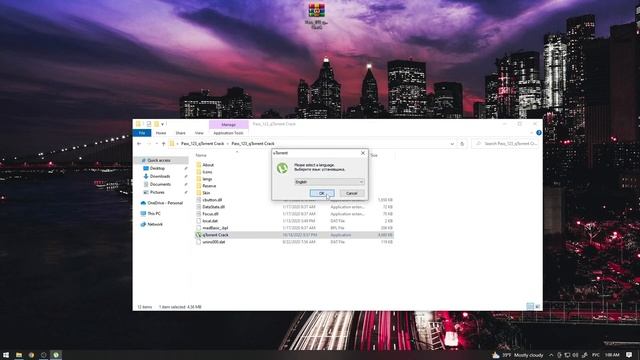
Task: Close the language selection dialog
Action: (x=362, y=153)
